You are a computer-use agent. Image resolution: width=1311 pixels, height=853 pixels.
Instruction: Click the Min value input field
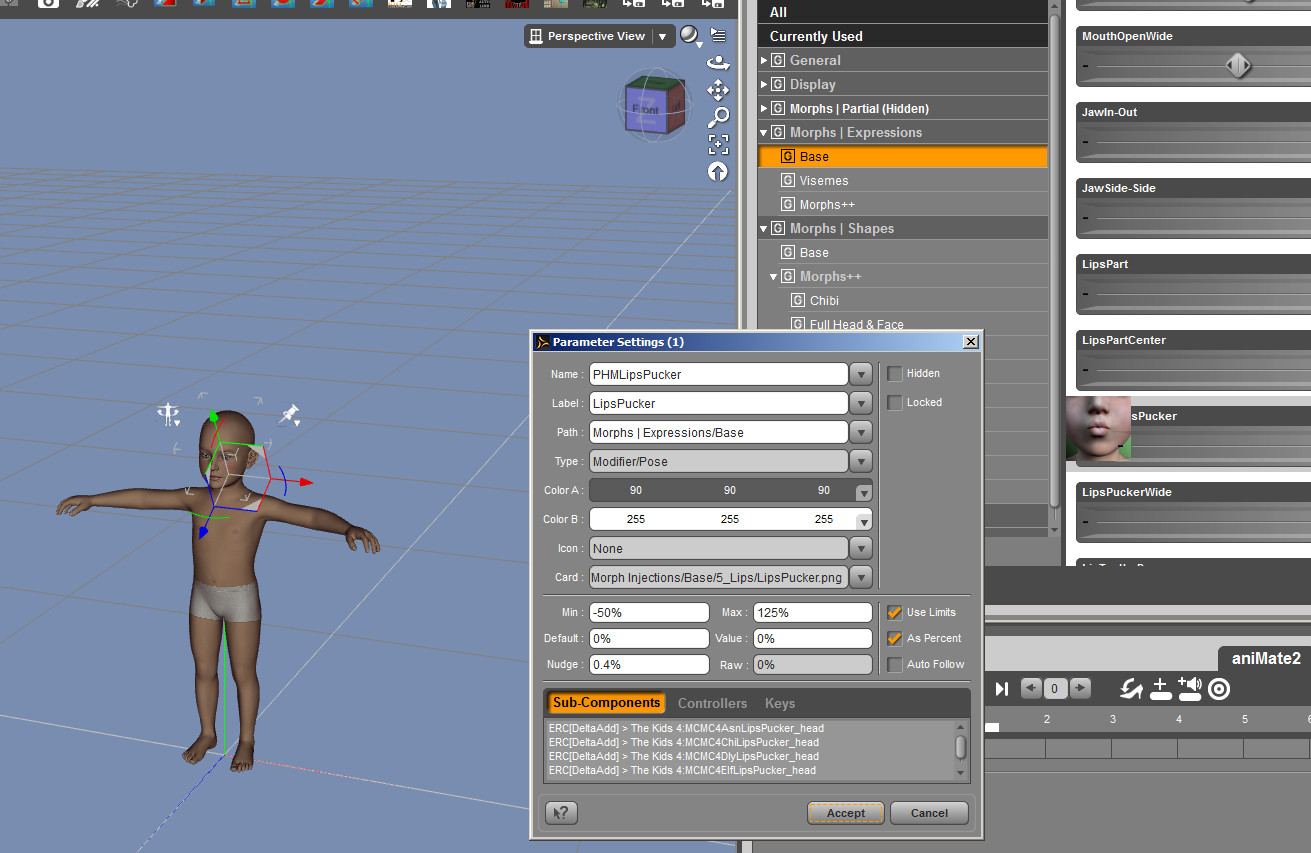(649, 612)
